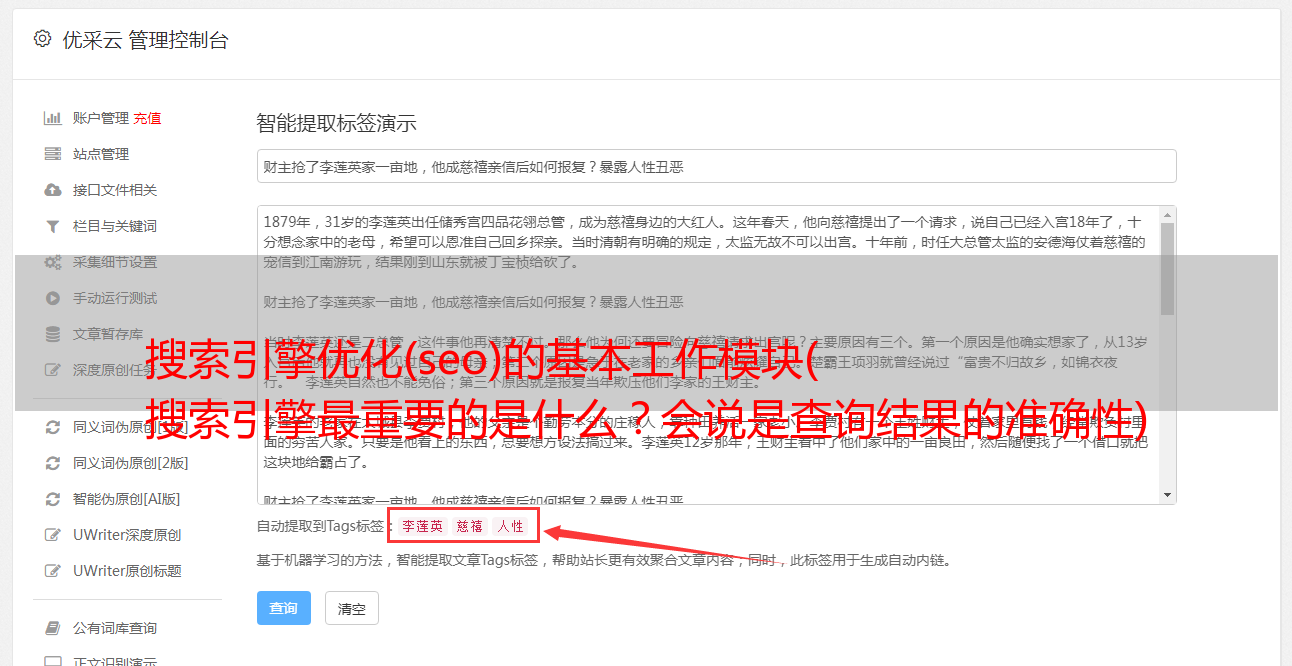Image resolution: width=1292 pixels, height=666 pixels.
Task: Click the 慈禧 extracted tag
Action: 470,526
